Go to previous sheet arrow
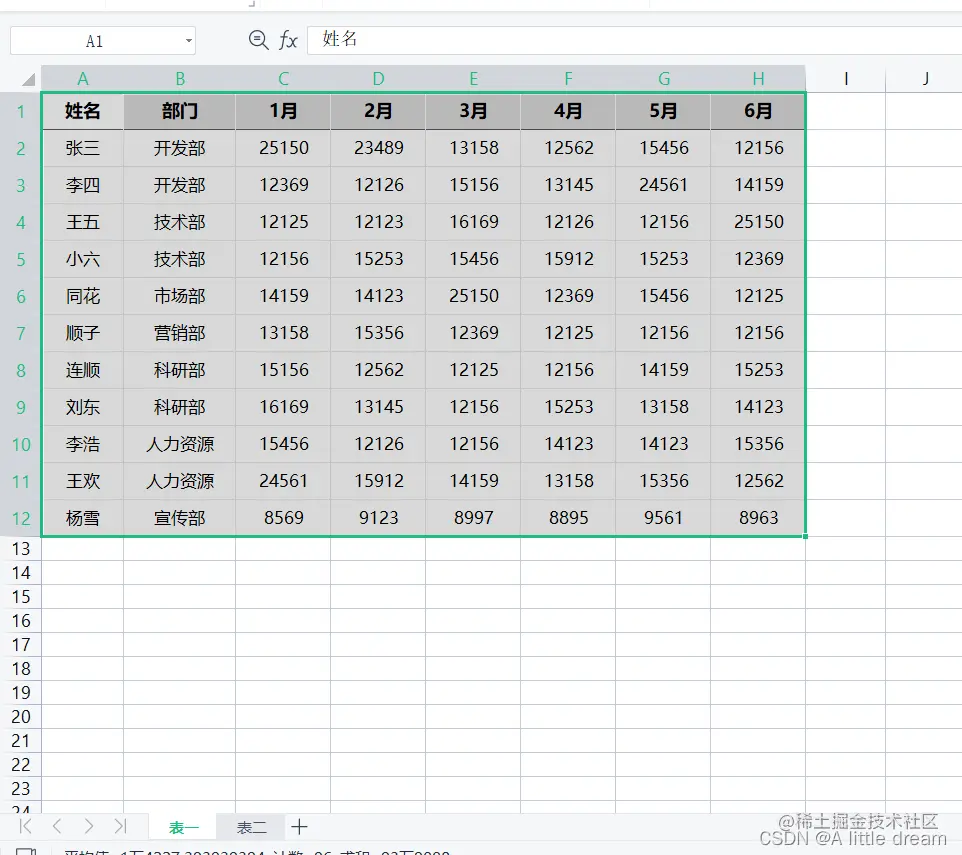The height and width of the screenshot is (855, 962). click(x=57, y=826)
